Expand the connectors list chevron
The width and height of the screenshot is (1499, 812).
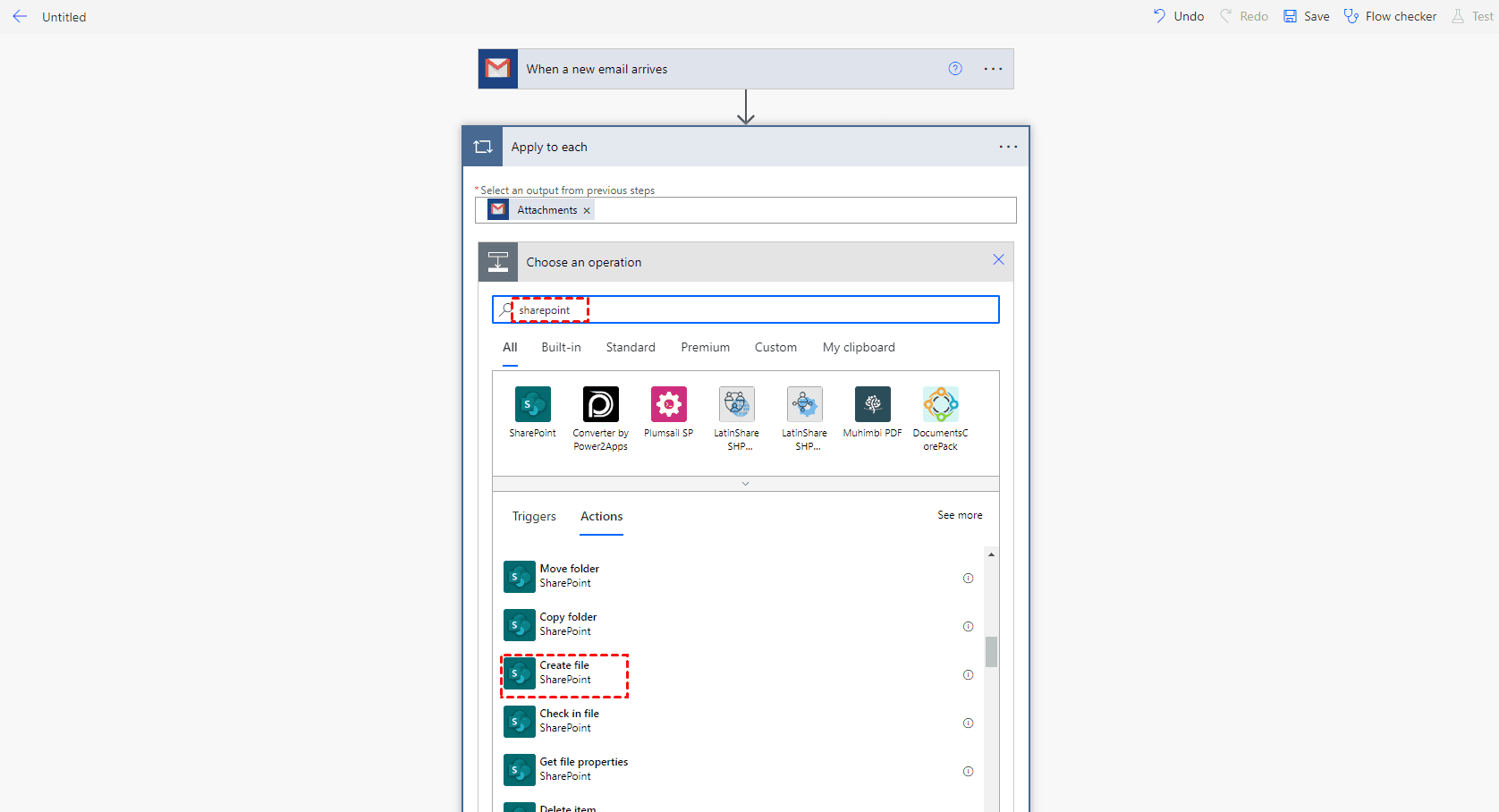click(746, 484)
